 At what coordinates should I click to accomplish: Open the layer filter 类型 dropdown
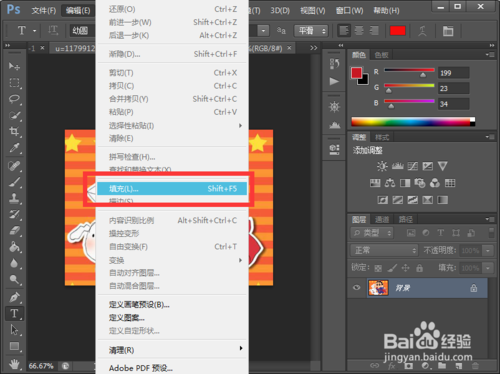(372, 233)
